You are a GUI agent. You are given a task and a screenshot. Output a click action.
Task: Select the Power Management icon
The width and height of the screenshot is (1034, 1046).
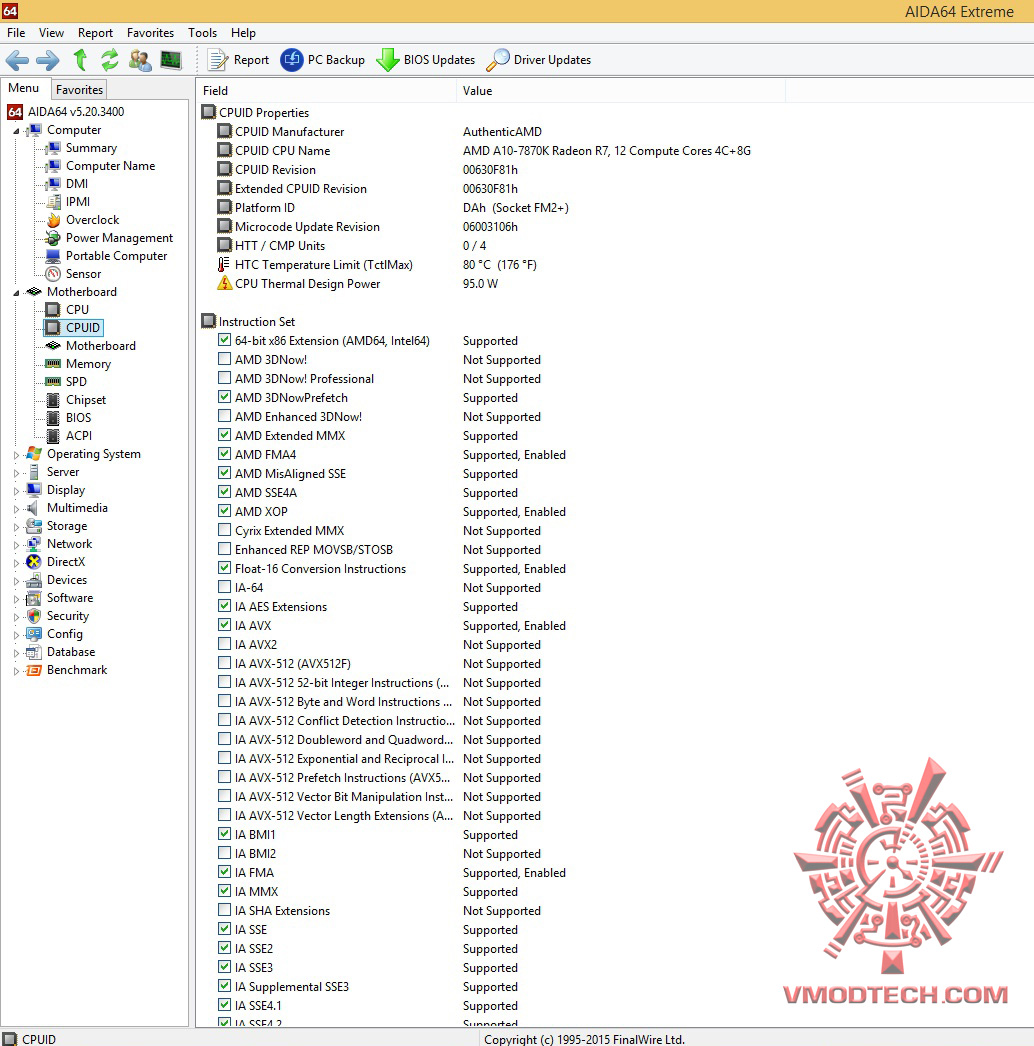coord(53,238)
